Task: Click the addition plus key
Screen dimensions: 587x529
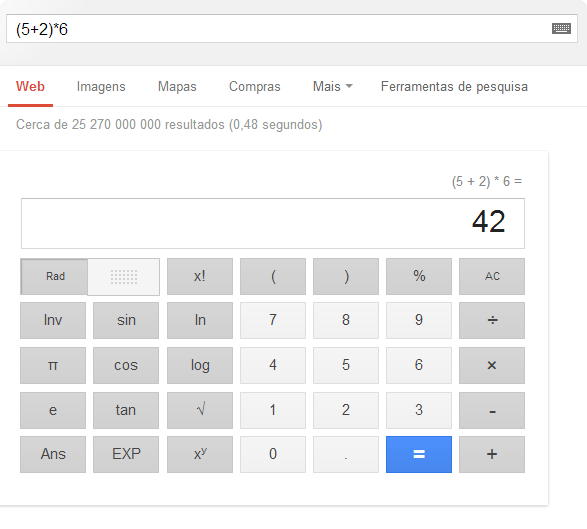Action: pos(492,454)
